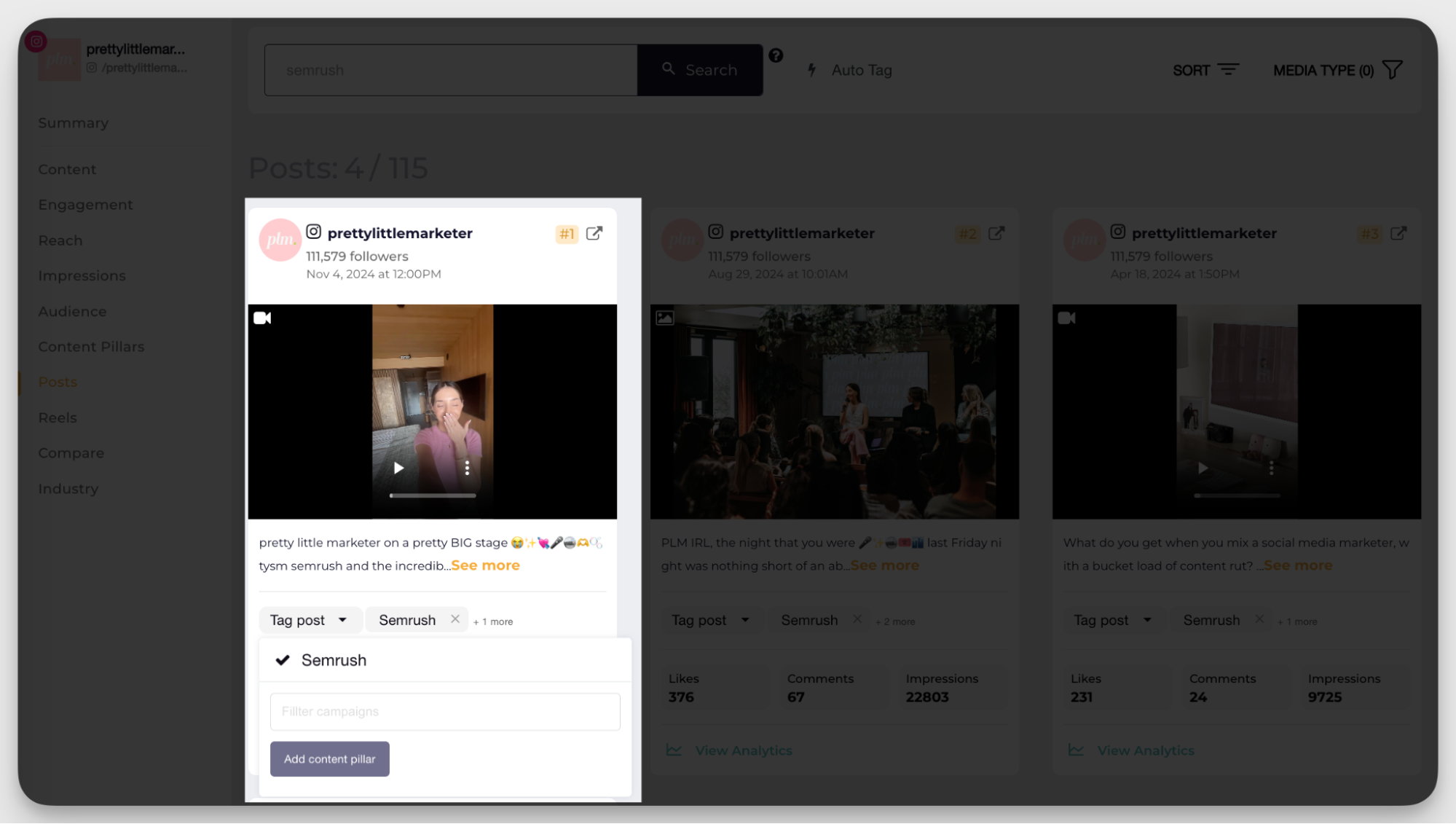Open the three-dot video menu on post #1
Viewport: 1456px width, 824px height.
[467, 468]
